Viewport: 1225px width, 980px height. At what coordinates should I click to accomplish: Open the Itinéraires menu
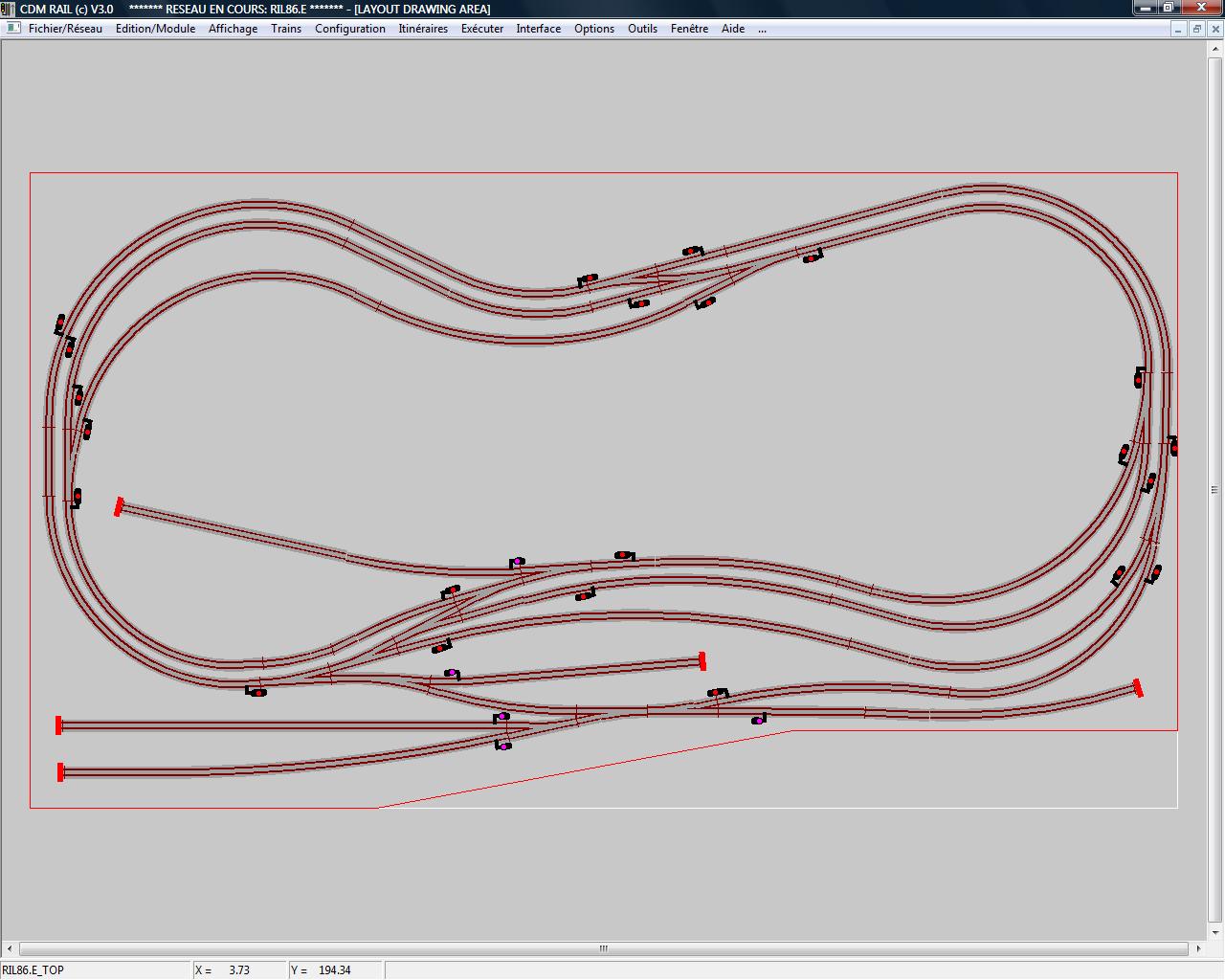point(423,29)
